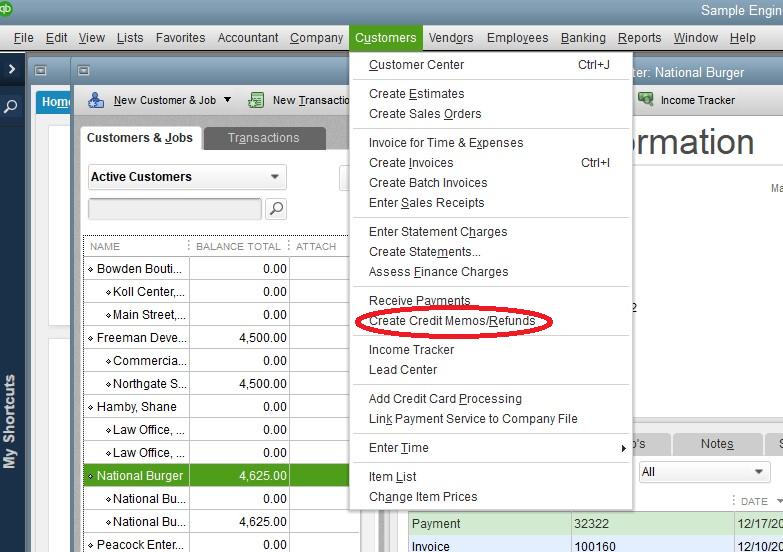
Task: Open the Window menu
Action: pos(696,38)
